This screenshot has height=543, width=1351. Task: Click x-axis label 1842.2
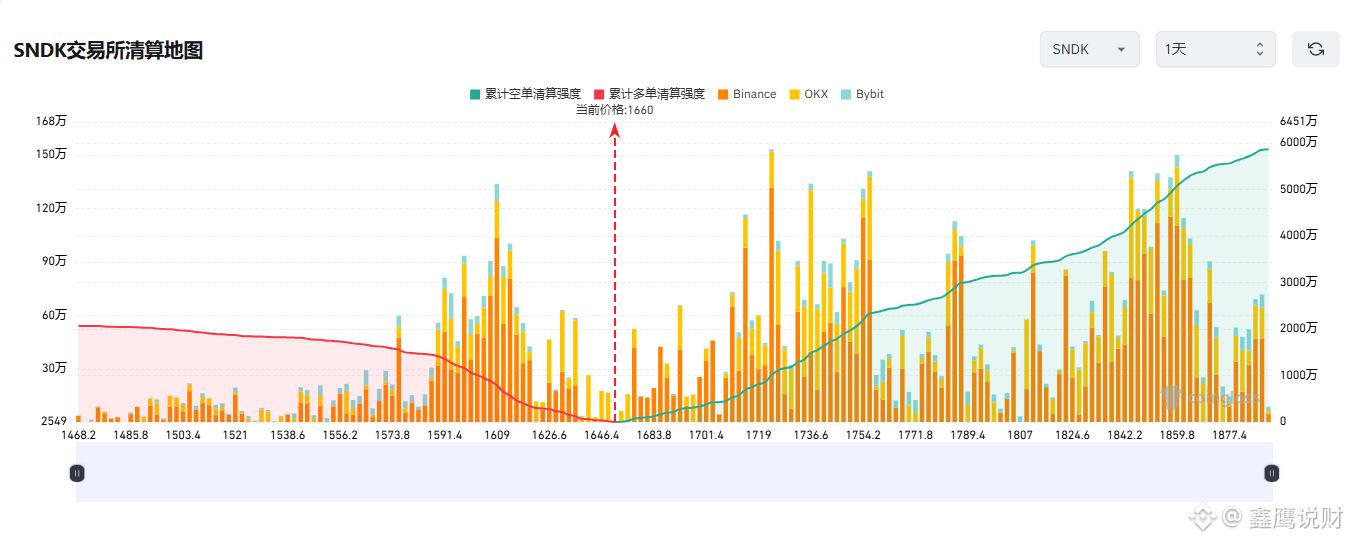click(x=1125, y=435)
